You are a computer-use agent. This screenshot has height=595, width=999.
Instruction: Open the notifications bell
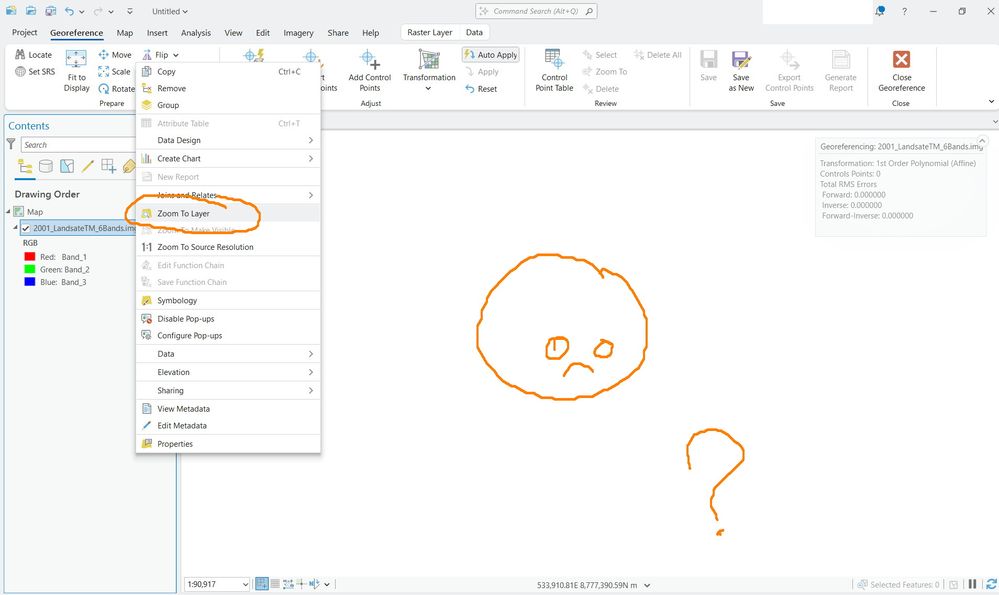[x=880, y=11]
